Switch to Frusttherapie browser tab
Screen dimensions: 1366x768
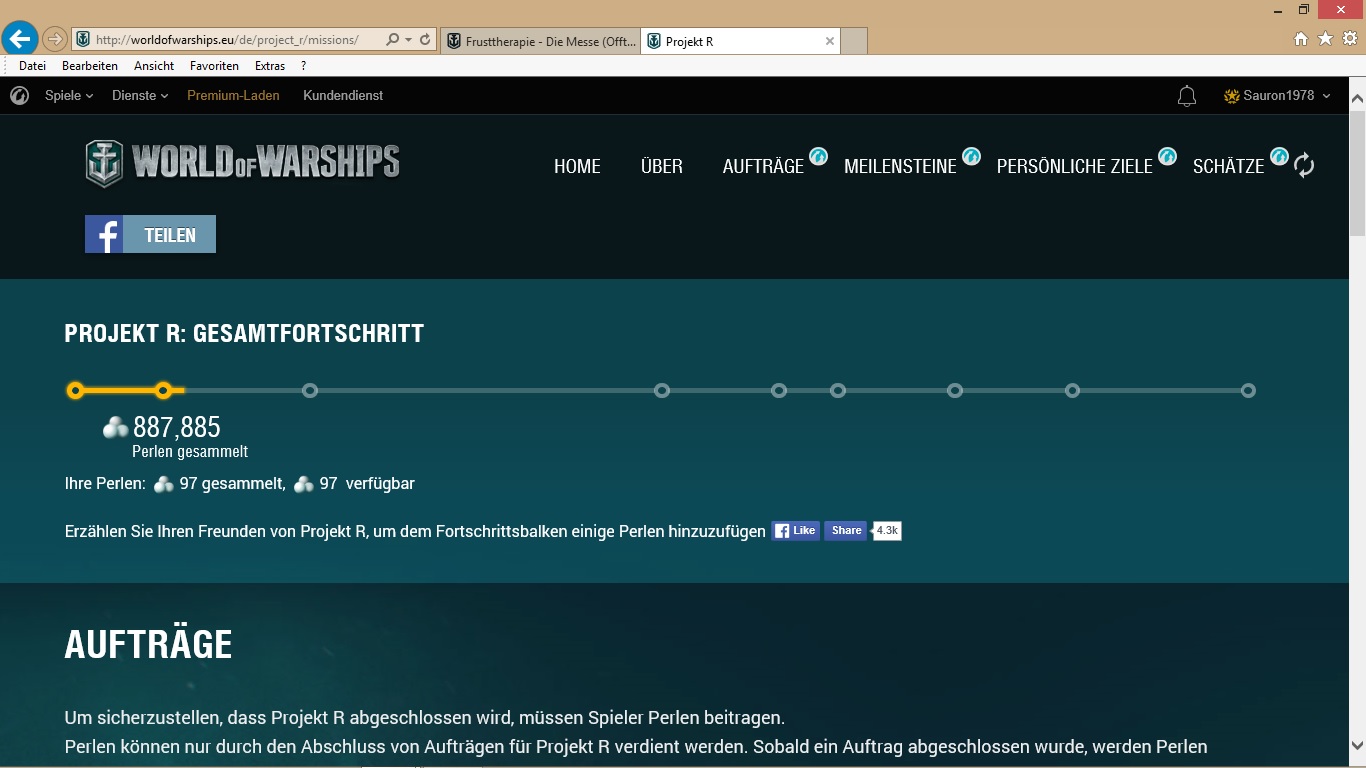[540, 41]
